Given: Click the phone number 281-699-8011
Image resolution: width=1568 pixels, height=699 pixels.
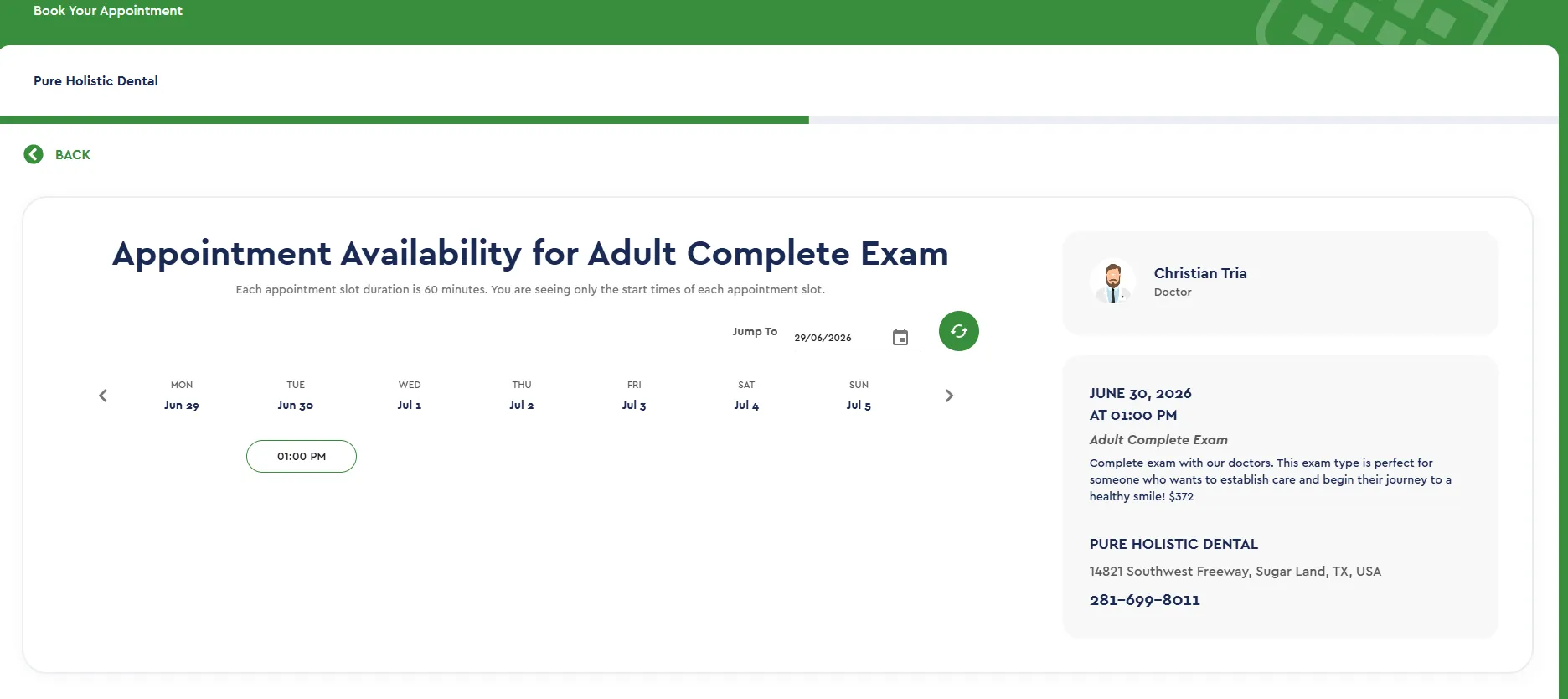Looking at the screenshot, I should point(1144,600).
